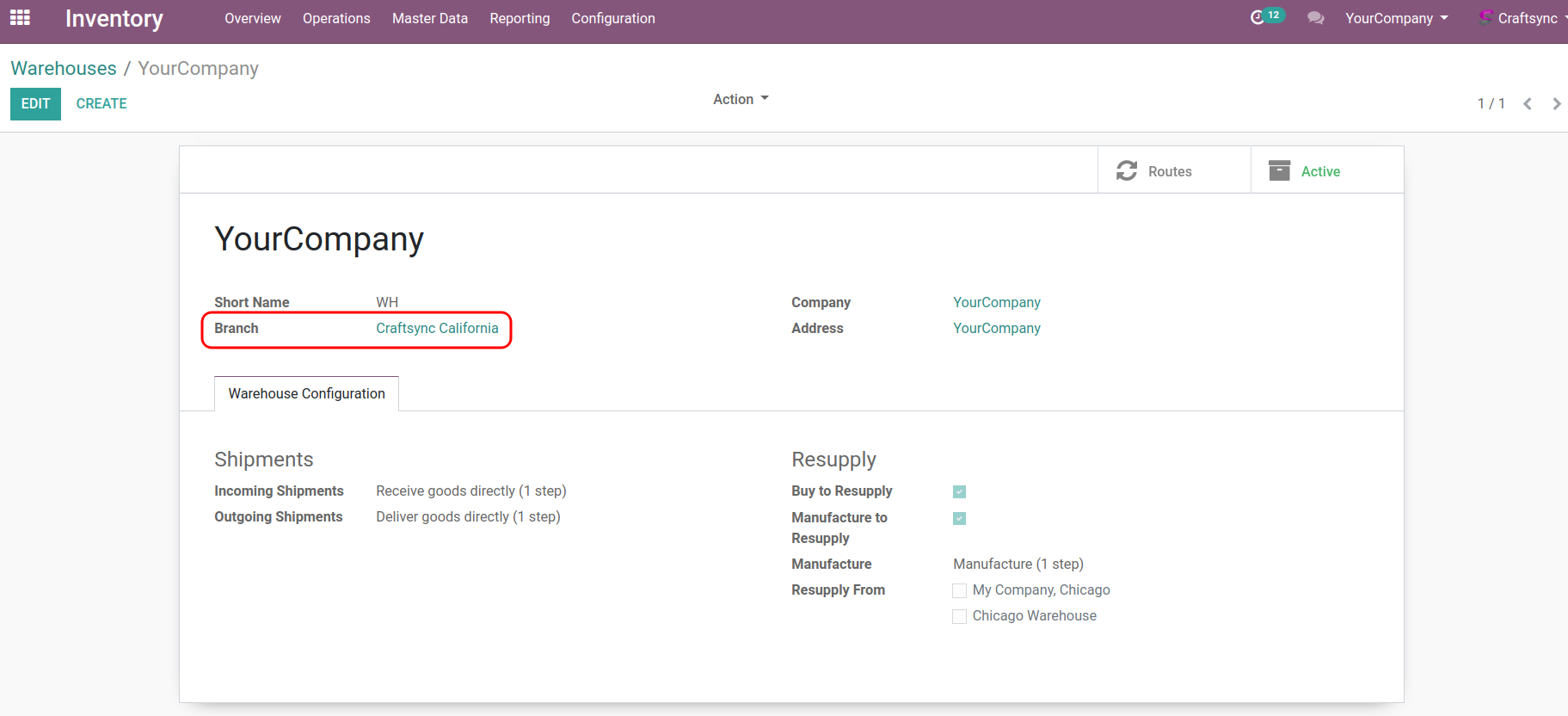
Task: Open the YourCompany company switcher dropdown
Action: [x=1396, y=18]
